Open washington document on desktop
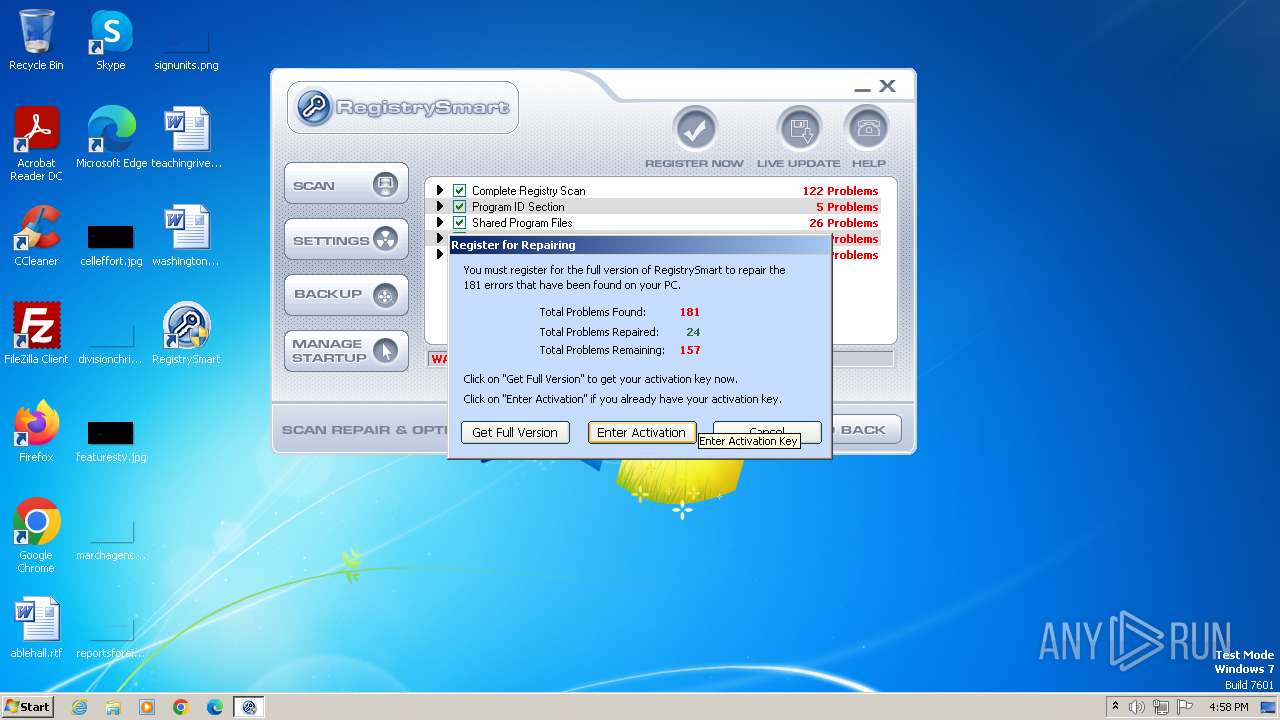This screenshot has width=1280, height=720. [186, 236]
